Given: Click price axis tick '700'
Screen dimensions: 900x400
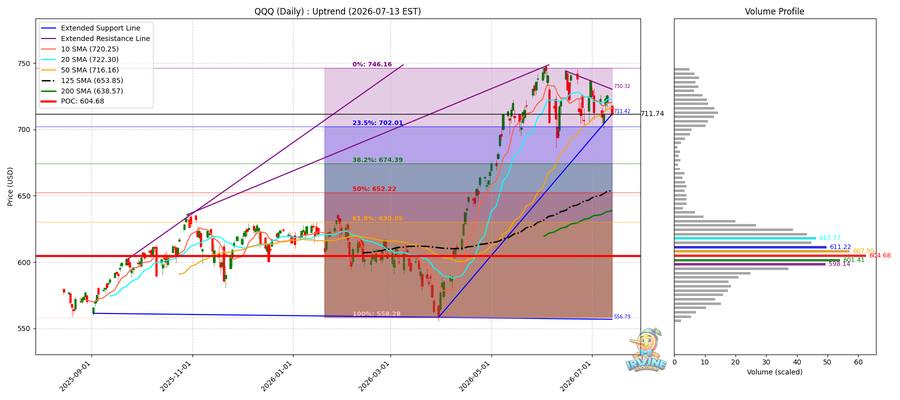Looking at the screenshot, I should (x=25, y=130).
